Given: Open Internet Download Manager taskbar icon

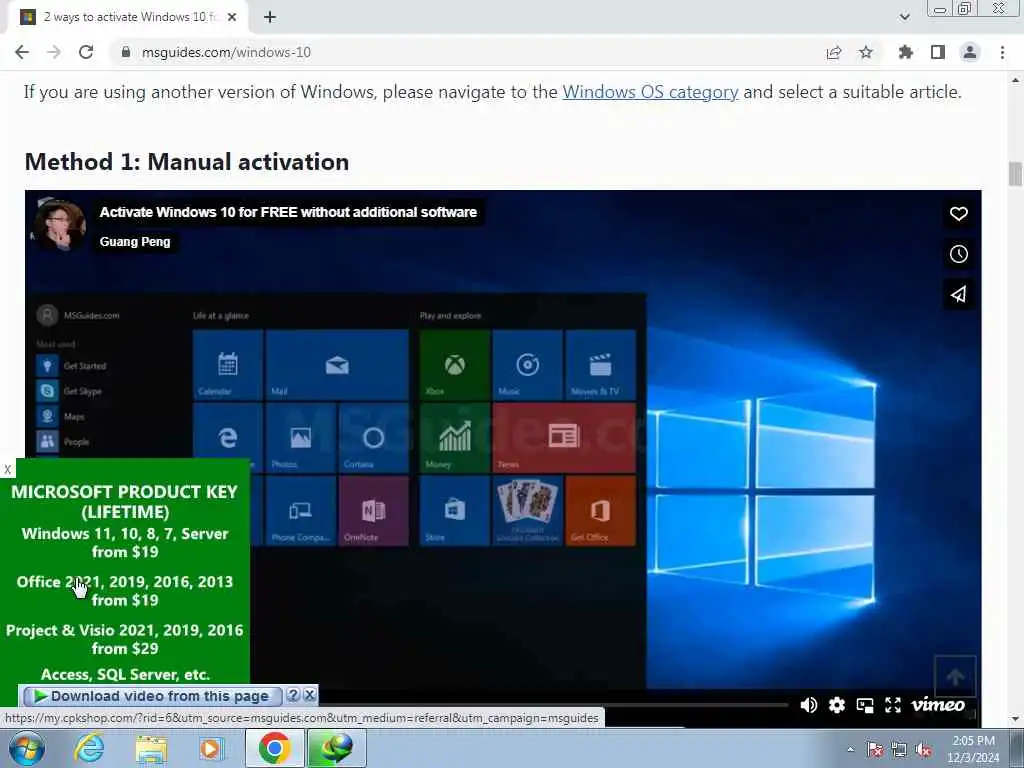Looking at the screenshot, I should pos(337,748).
